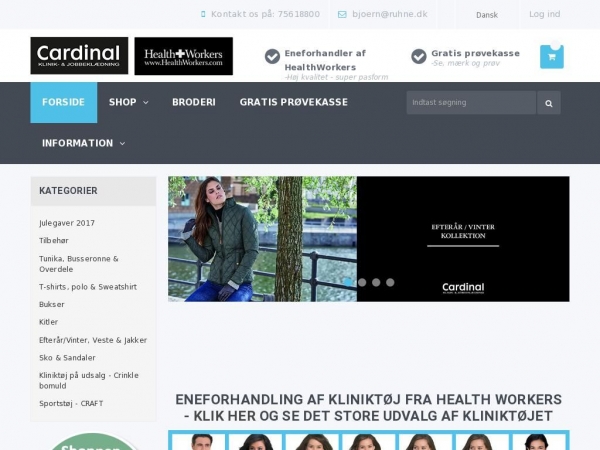Viewport: 600px width, 450px height.
Task: Open category Tunika, Busseronne & Overdele
Action: [x=79, y=264]
